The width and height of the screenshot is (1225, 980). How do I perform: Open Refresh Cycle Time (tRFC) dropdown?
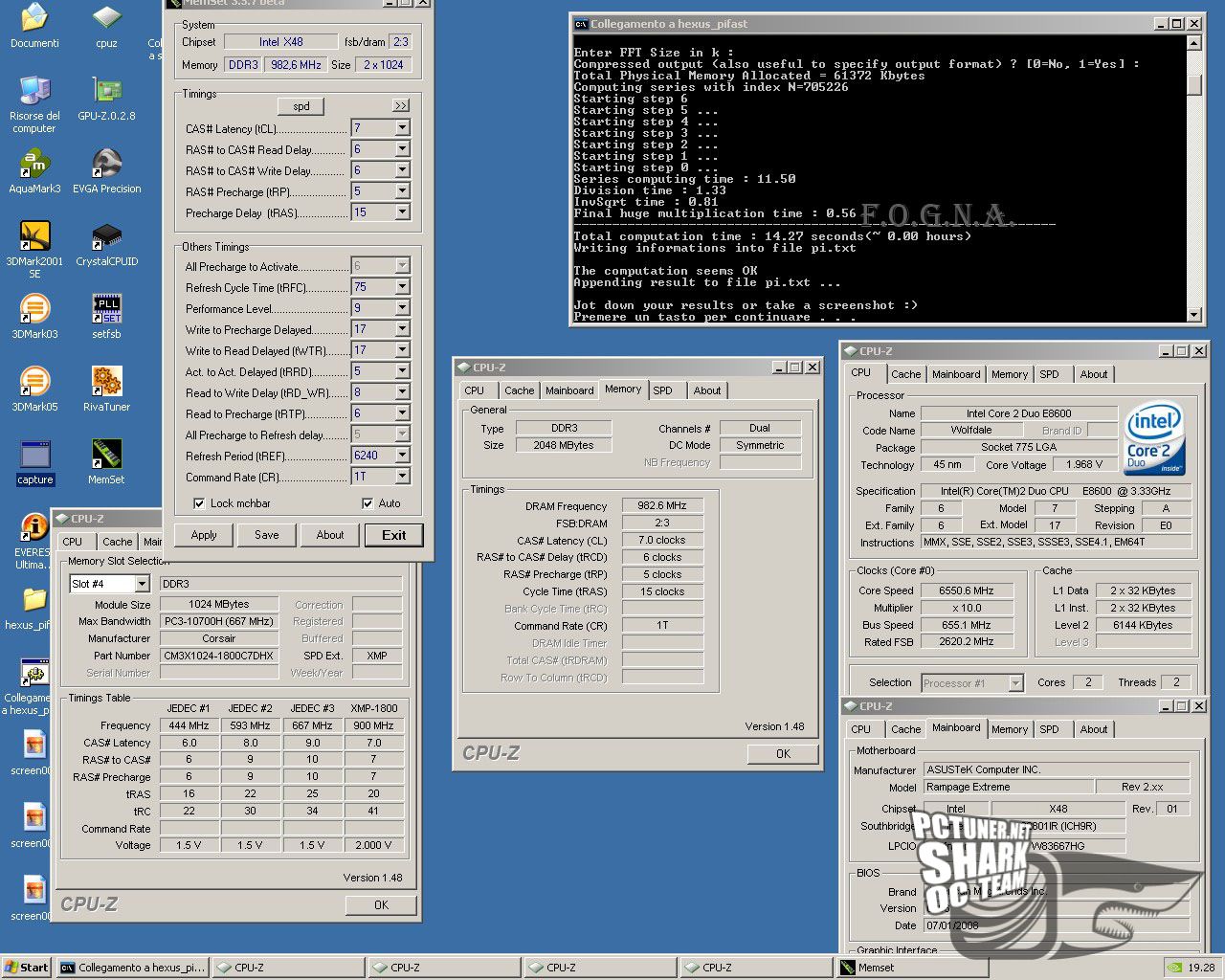click(x=402, y=287)
